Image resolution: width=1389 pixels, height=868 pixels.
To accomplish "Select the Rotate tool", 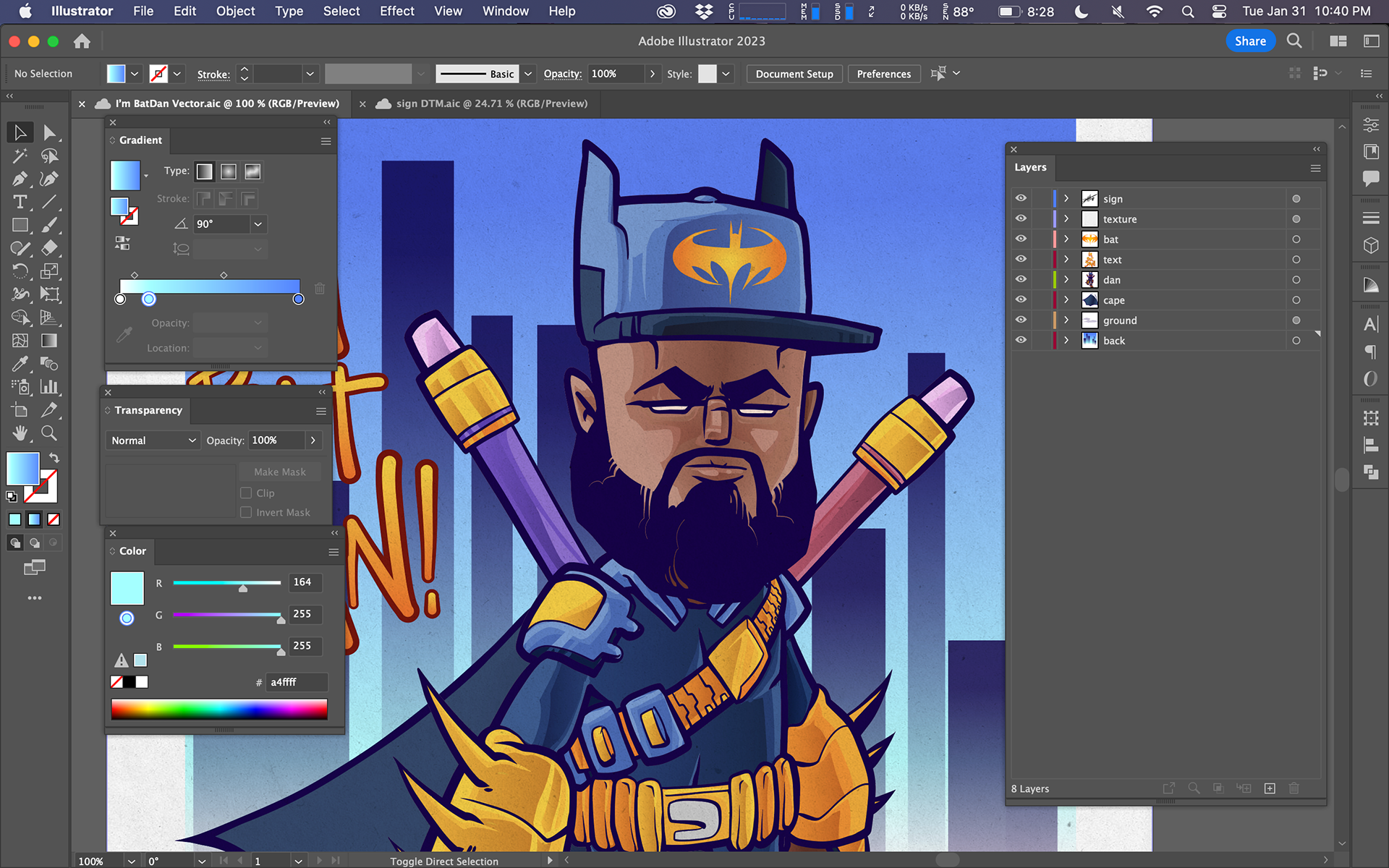I will click(x=20, y=271).
